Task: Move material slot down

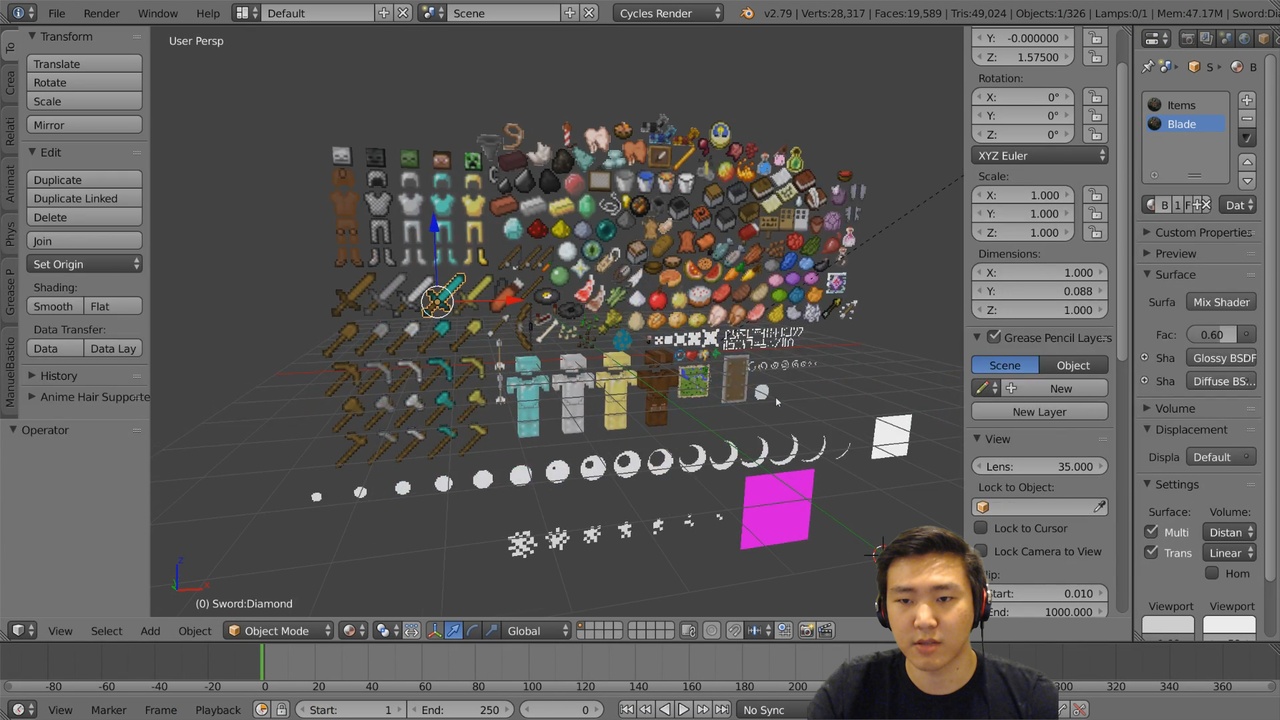Action: click(1247, 181)
